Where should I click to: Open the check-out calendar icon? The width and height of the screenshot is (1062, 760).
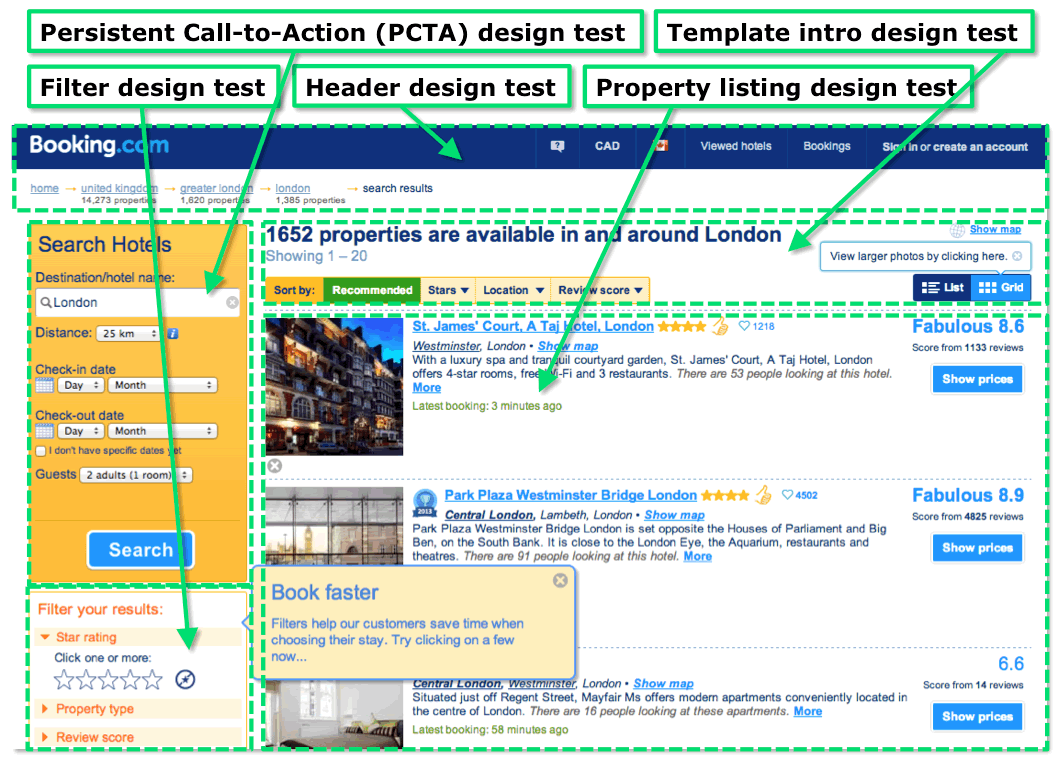click(44, 431)
